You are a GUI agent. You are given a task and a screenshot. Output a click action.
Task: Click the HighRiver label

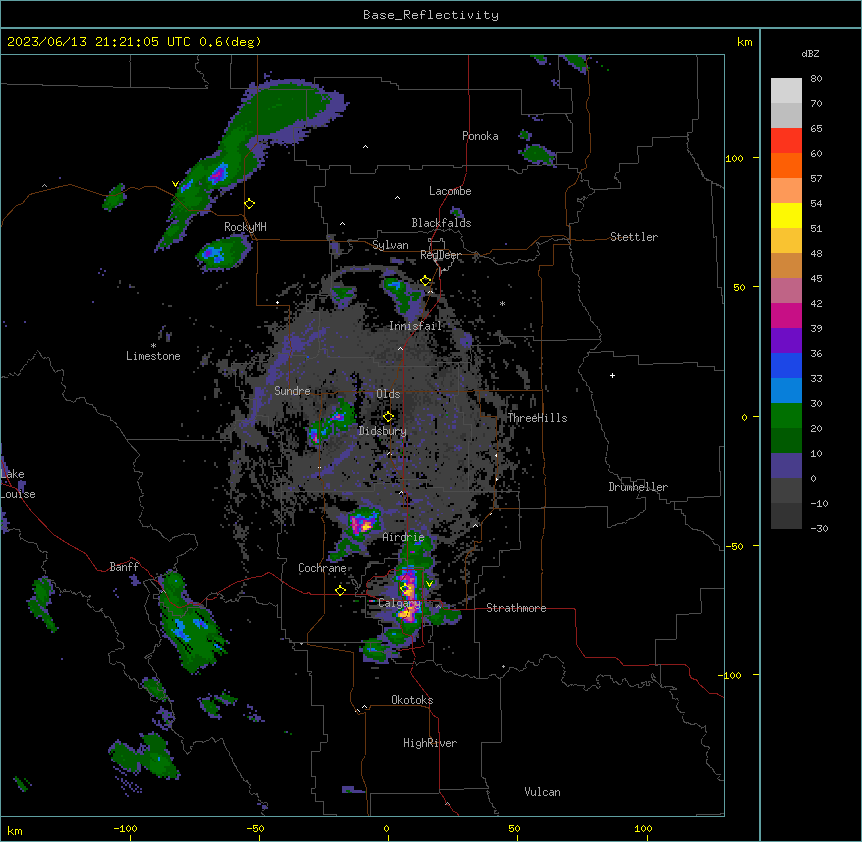coord(430,743)
